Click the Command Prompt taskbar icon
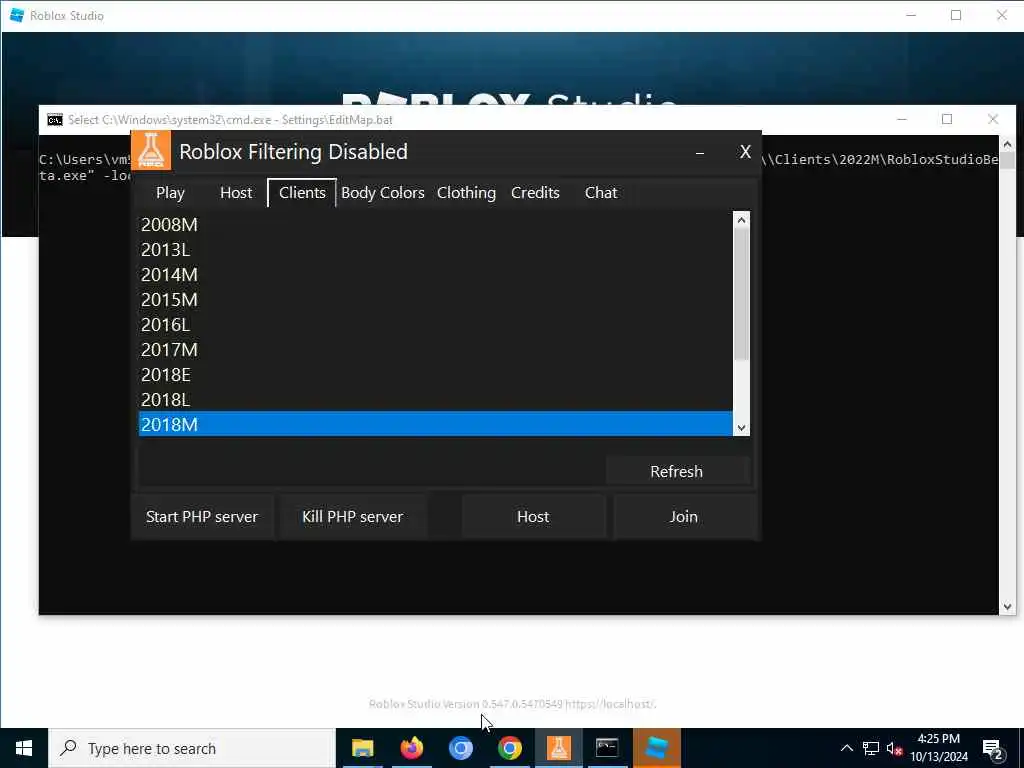The image size is (1024, 768). click(607, 748)
